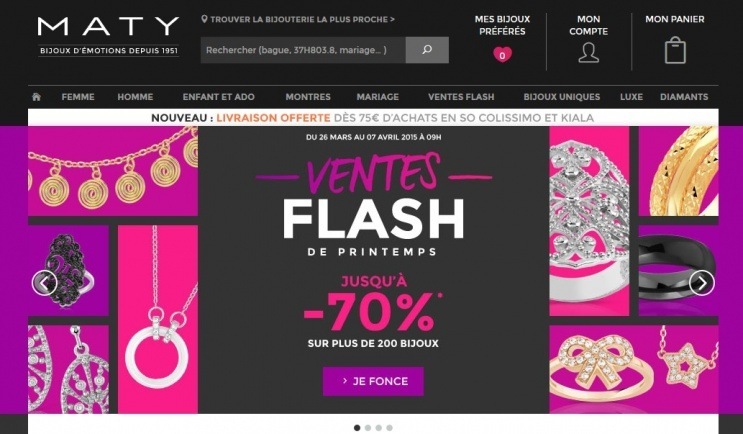Open account via the user silhouette icon
This screenshot has width=743, height=434.
pos(589,53)
